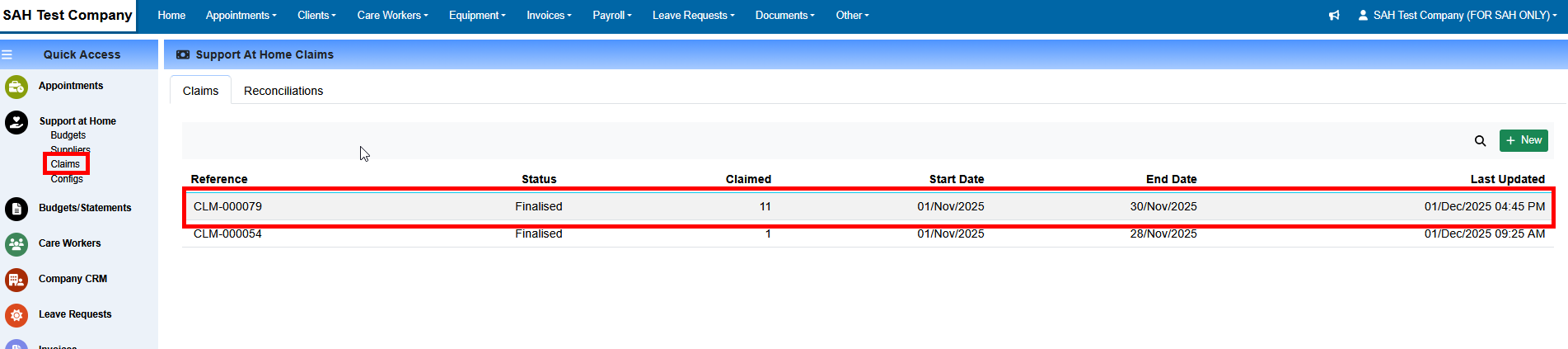Click the Budgets/Statements sidebar icon
1568x349 pixels.
(x=16, y=209)
